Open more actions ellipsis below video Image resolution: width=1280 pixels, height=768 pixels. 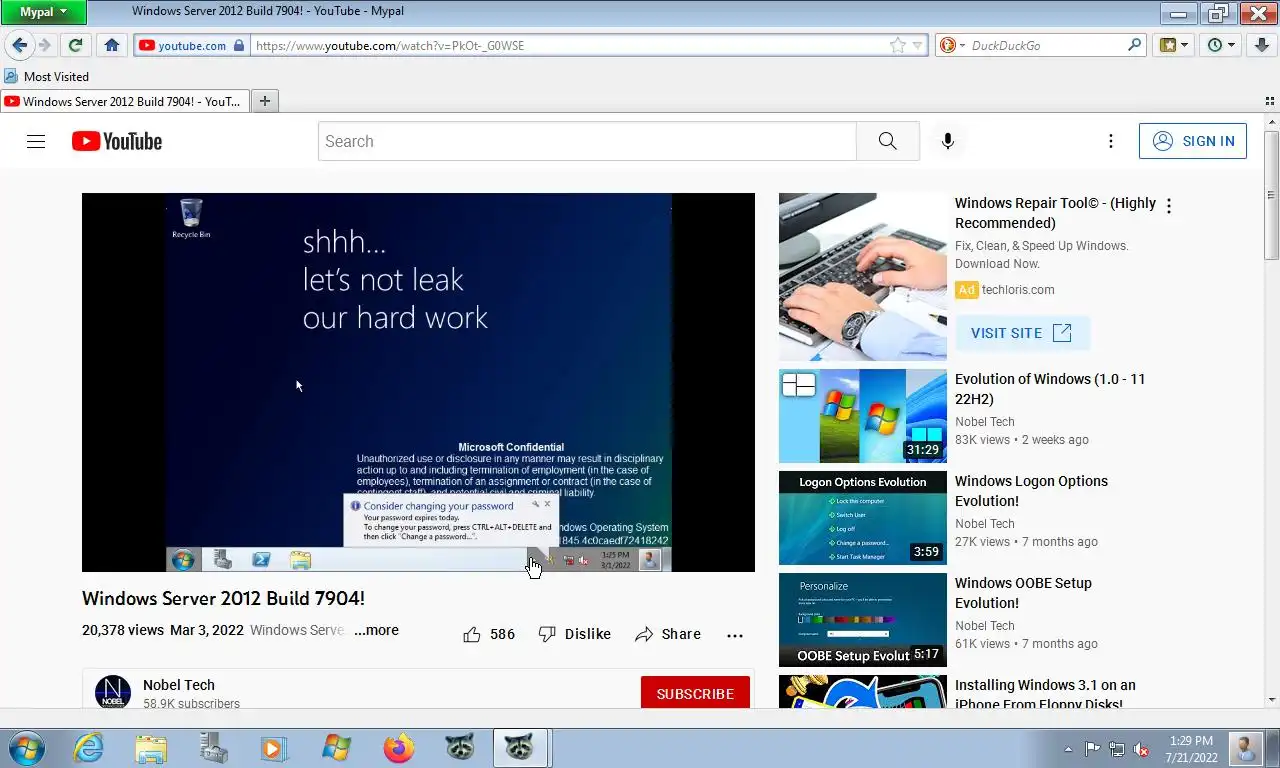tap(735, 635)
